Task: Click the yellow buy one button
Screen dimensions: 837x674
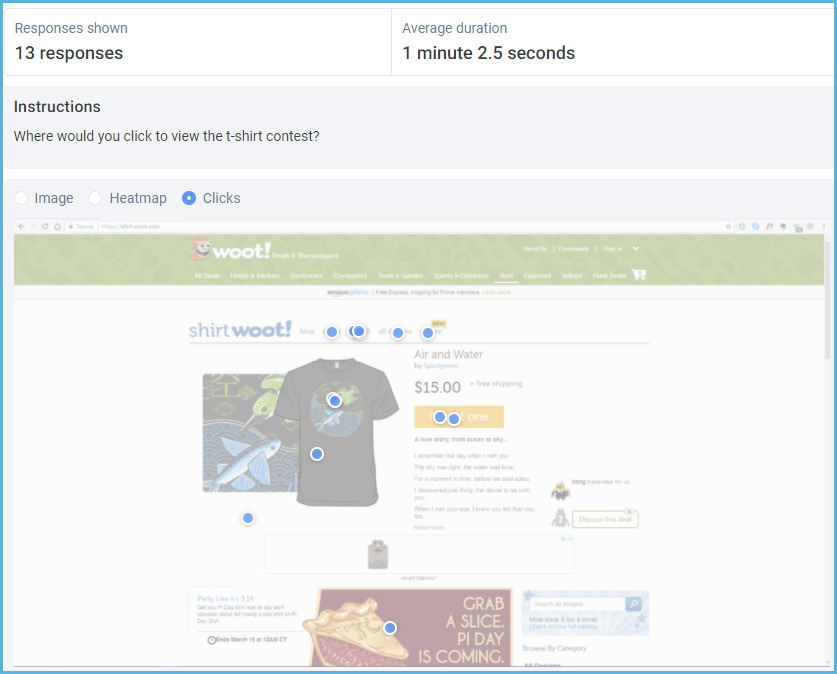Action: [x=459, y=417]
